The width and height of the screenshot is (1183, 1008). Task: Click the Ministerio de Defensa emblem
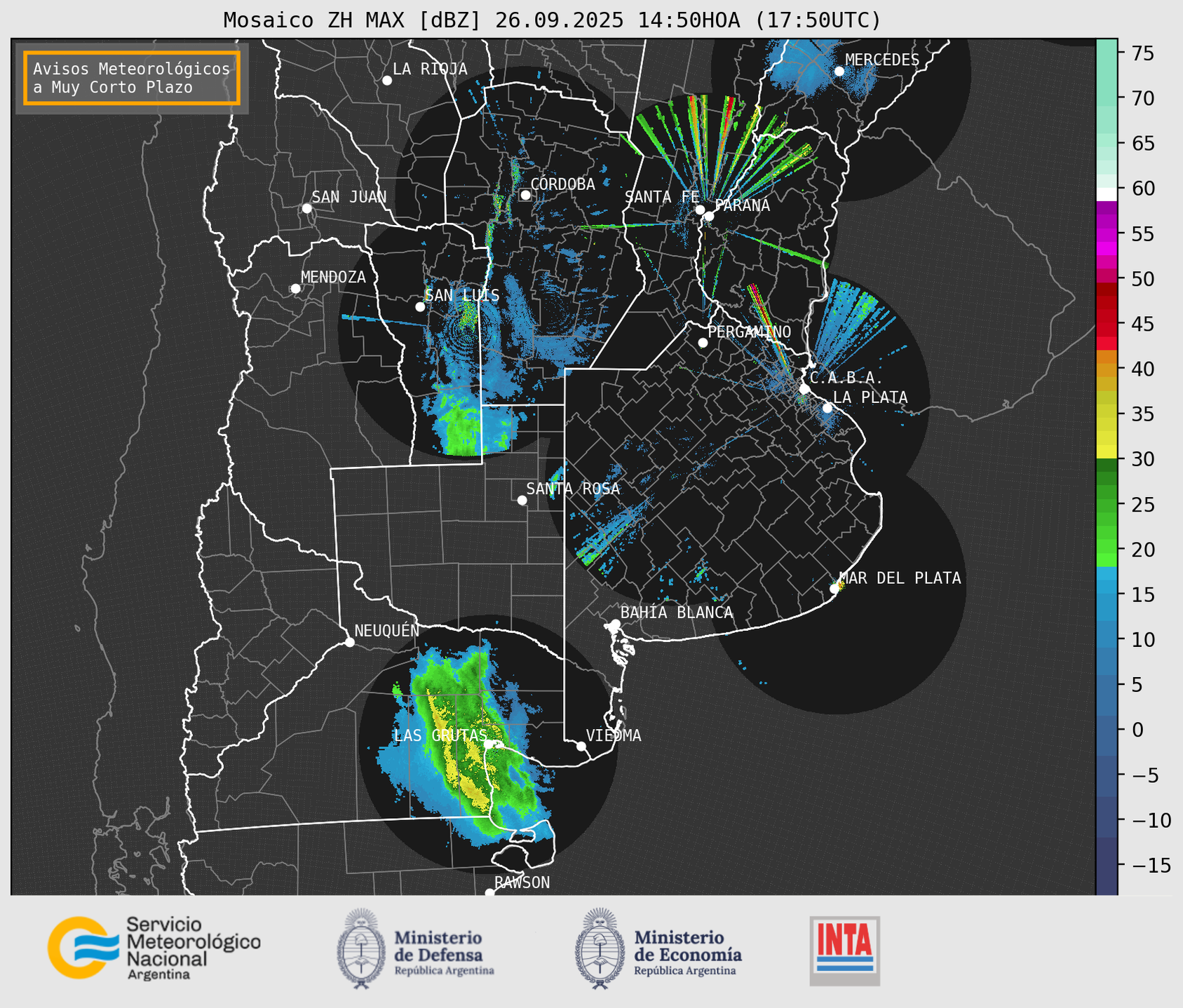point(361,948)
